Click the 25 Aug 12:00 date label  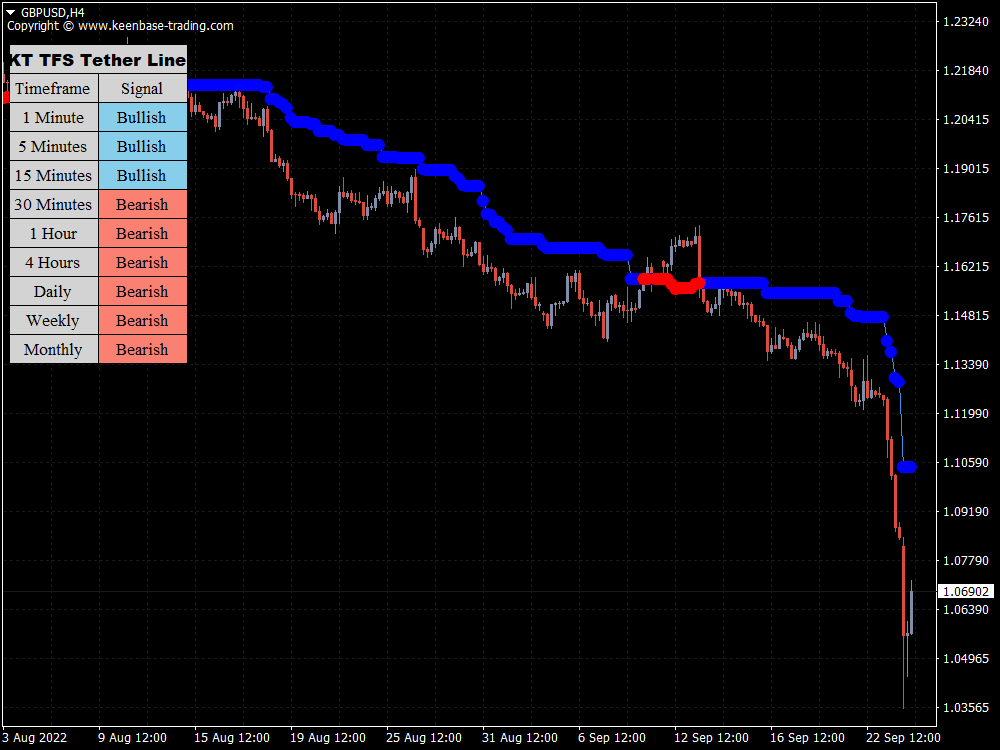[423, 738]
